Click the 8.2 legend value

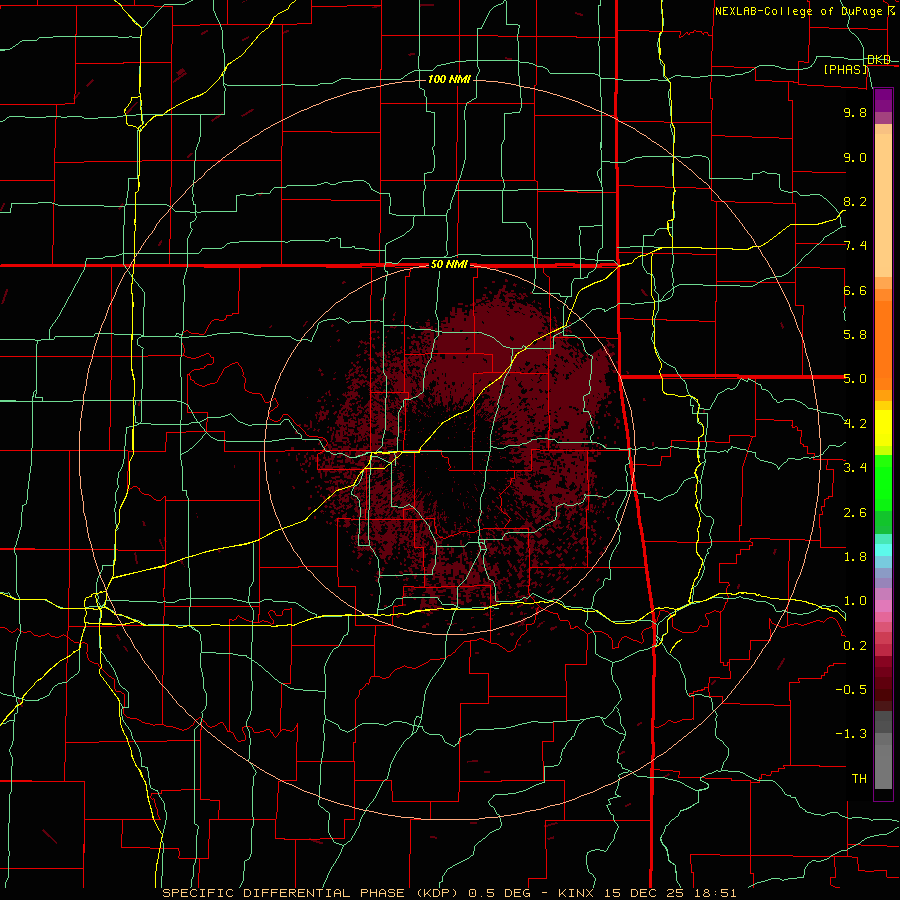[x=855, y=201]
